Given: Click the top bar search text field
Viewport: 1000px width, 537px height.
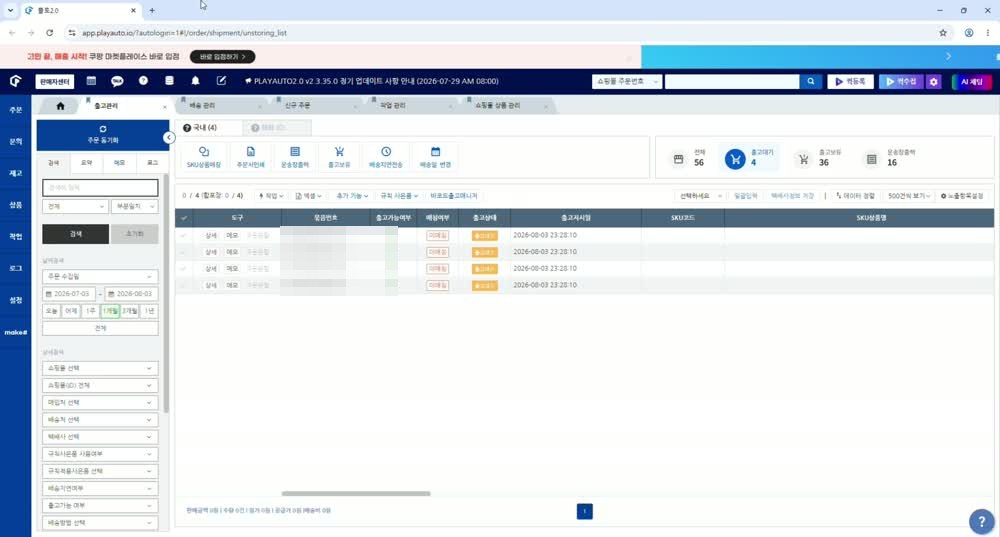Looking at the screenshot, I should [x=732, y=82].
